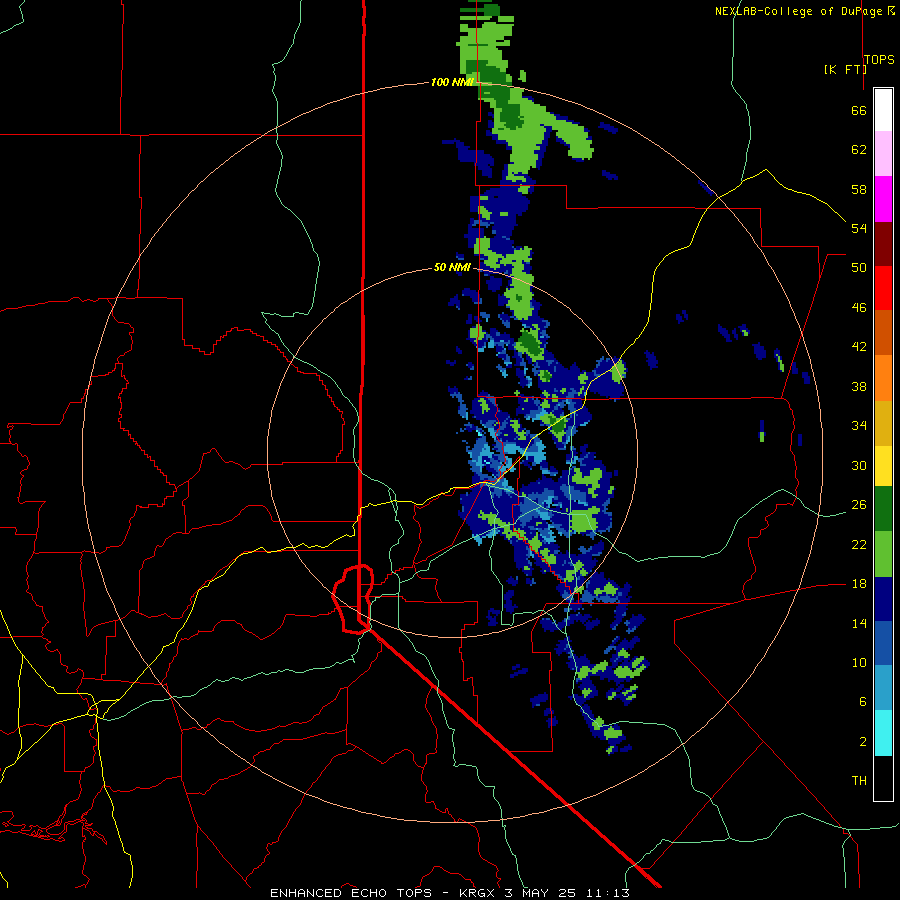The height and width of the screenshot is (900, 900).
Task: Click the TOPS legend heading
Action: point(879,59)
